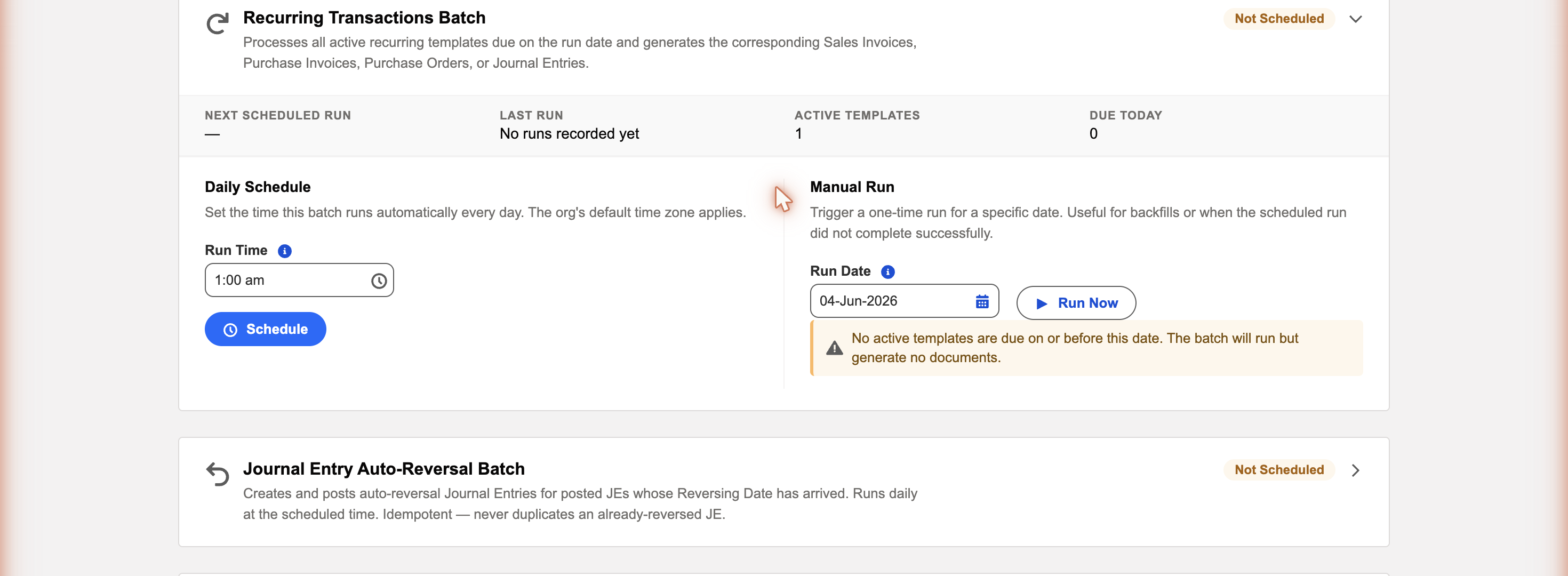This screenshot has height=576, width=1568.
Task: Click the warning triangle icon in alert
Action: click(834, 348)
